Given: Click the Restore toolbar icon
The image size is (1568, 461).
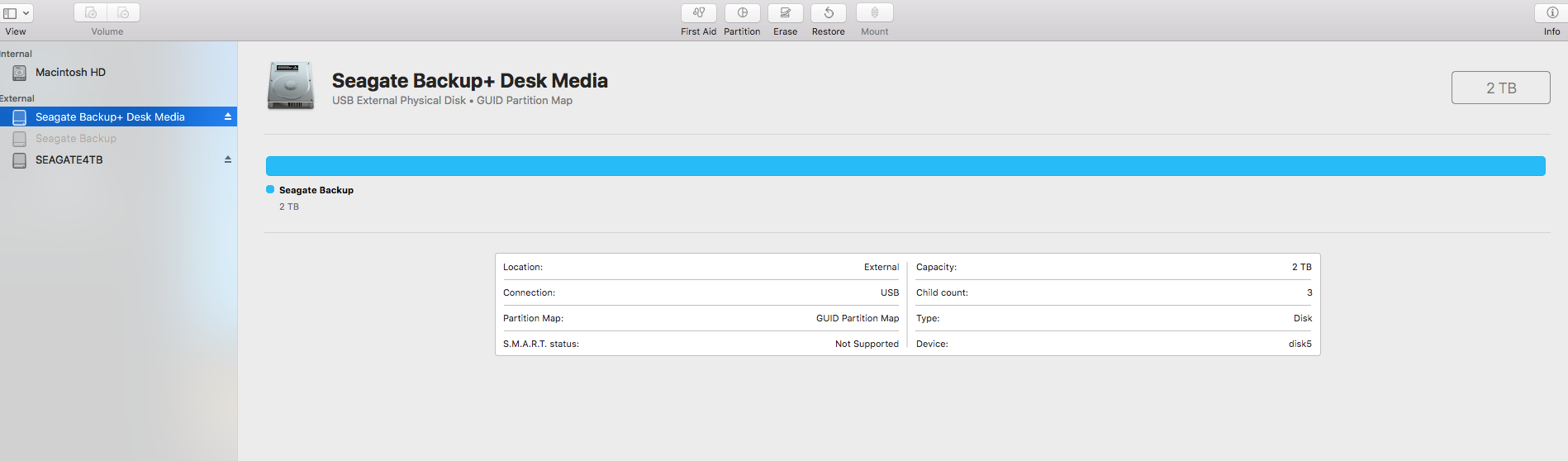Looking at the screenshot, I should point(829,12).
